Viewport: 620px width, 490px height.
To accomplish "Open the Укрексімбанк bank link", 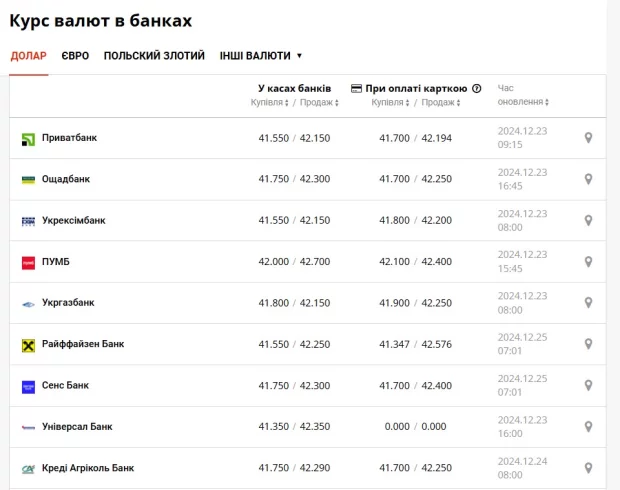I will click(x=74, y=220).
